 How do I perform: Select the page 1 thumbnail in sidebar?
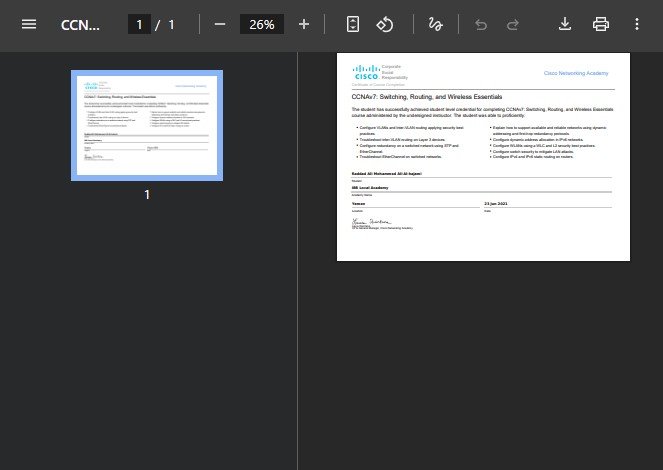(x=147, y=125)
